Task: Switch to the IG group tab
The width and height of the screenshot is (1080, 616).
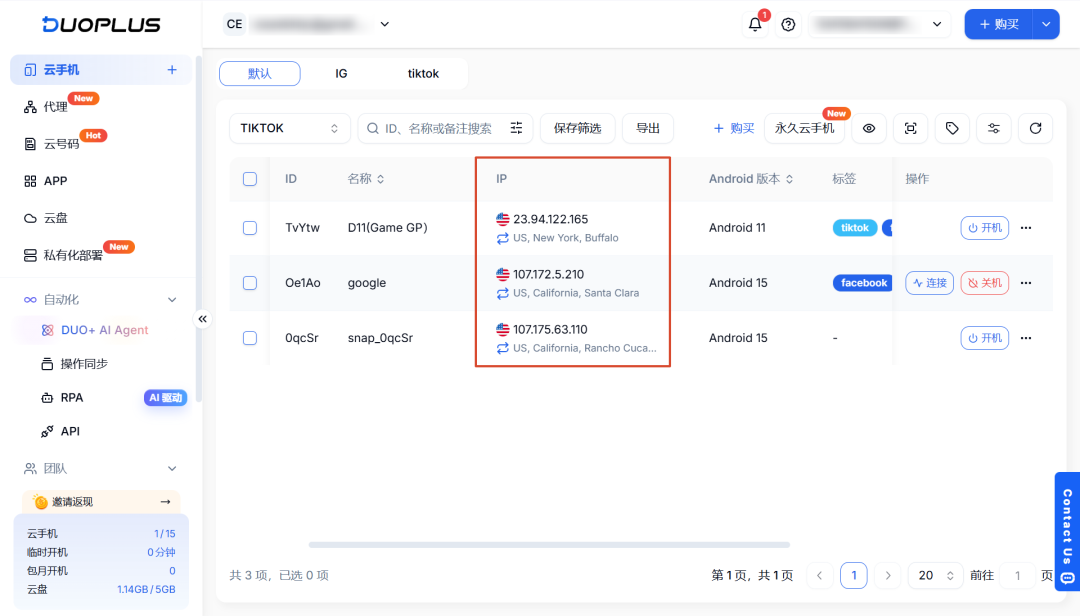Action: click(341, 74)
